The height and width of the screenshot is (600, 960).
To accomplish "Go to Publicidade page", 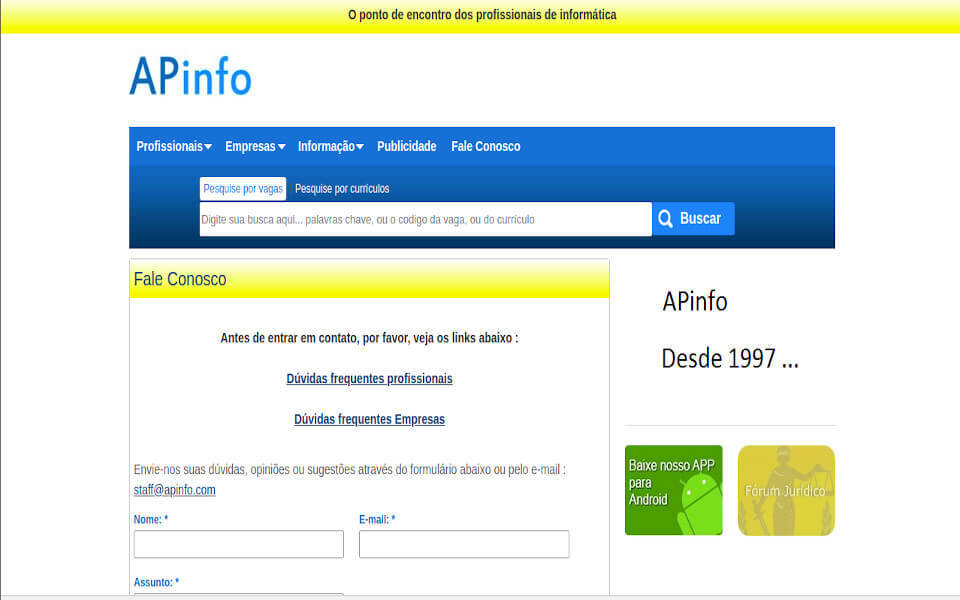I will click(x=407, y=146).
